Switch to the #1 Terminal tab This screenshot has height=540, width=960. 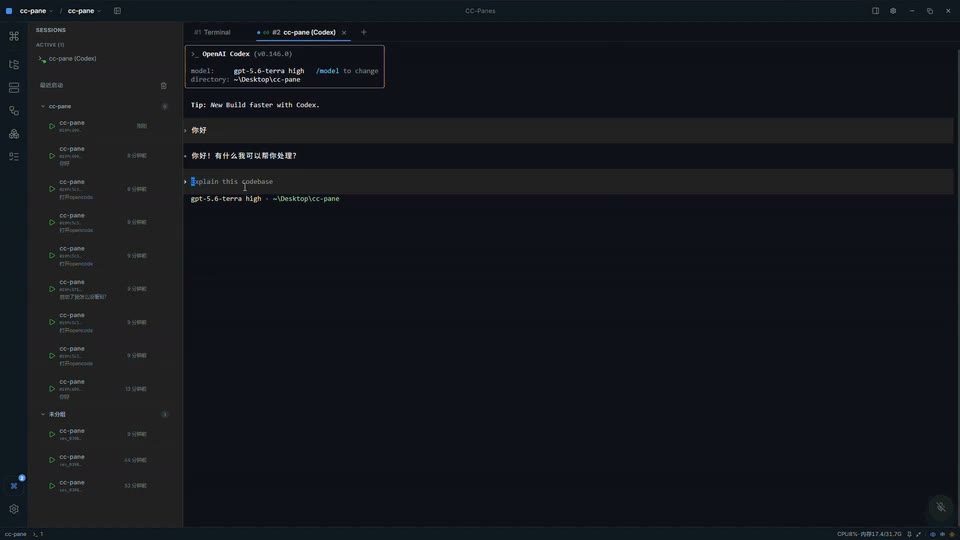(x=212, y=32)
